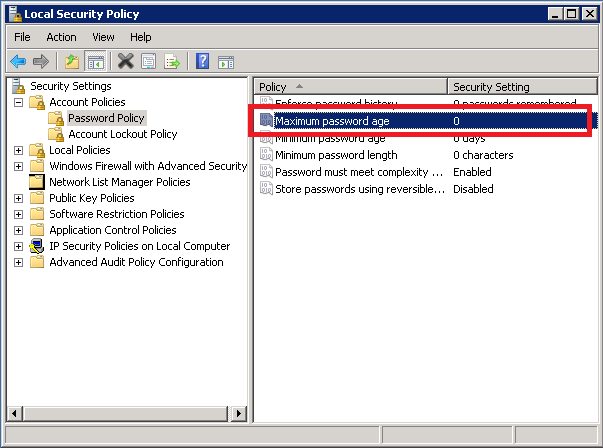Click the Export List toolbar icon

172,61
